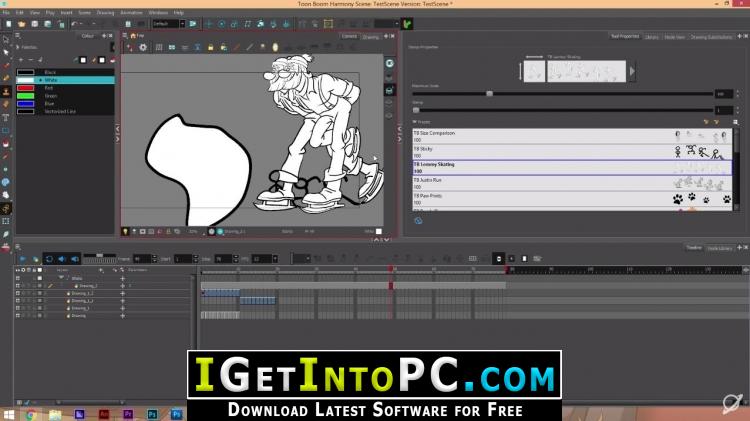750x421 pixels.
Task: Click Maximum Size value stepper arrows
Action: pyautogui.click(x=738, y=94)
